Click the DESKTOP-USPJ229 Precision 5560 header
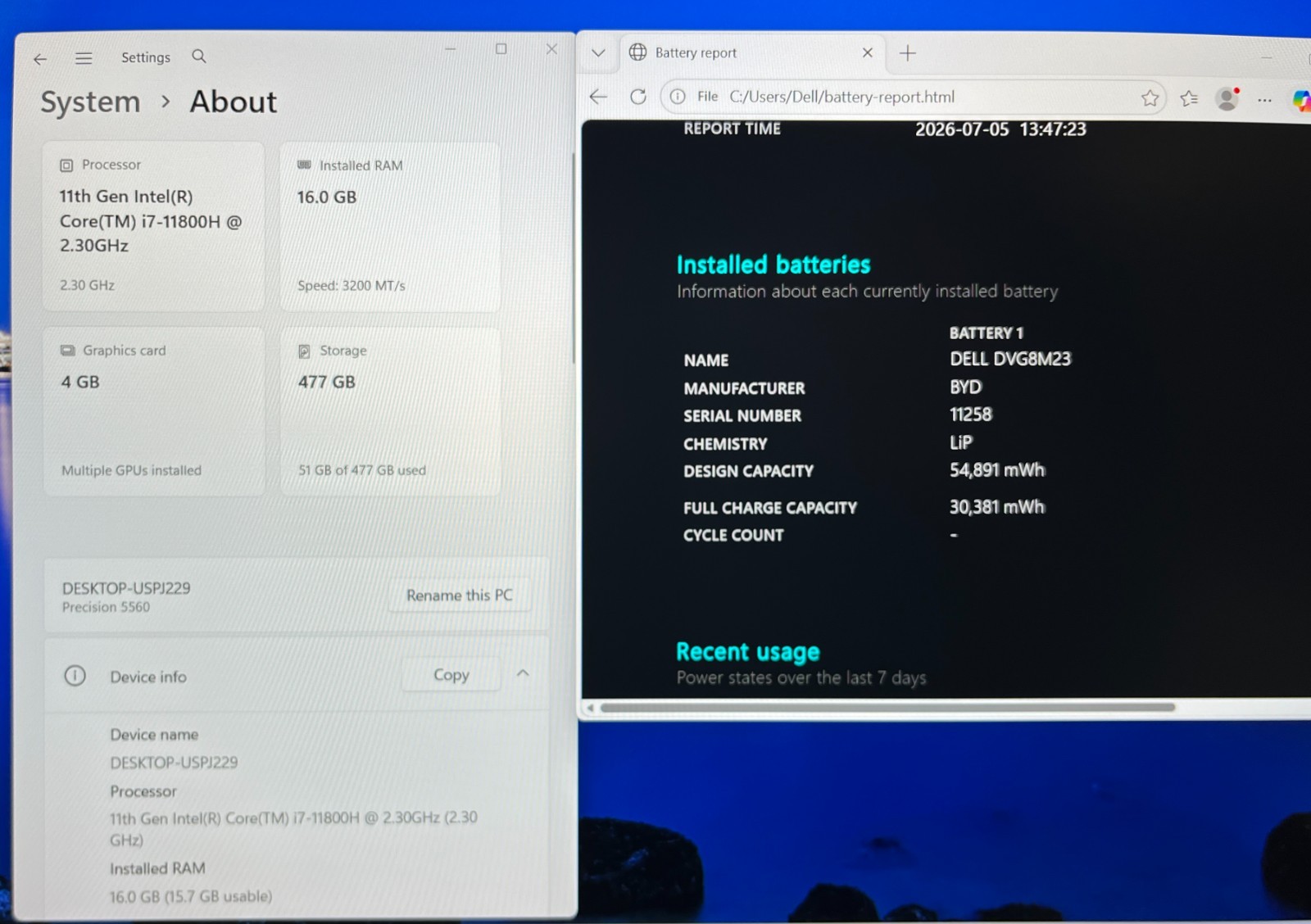The image size is (1311, 924). [126, 596]
